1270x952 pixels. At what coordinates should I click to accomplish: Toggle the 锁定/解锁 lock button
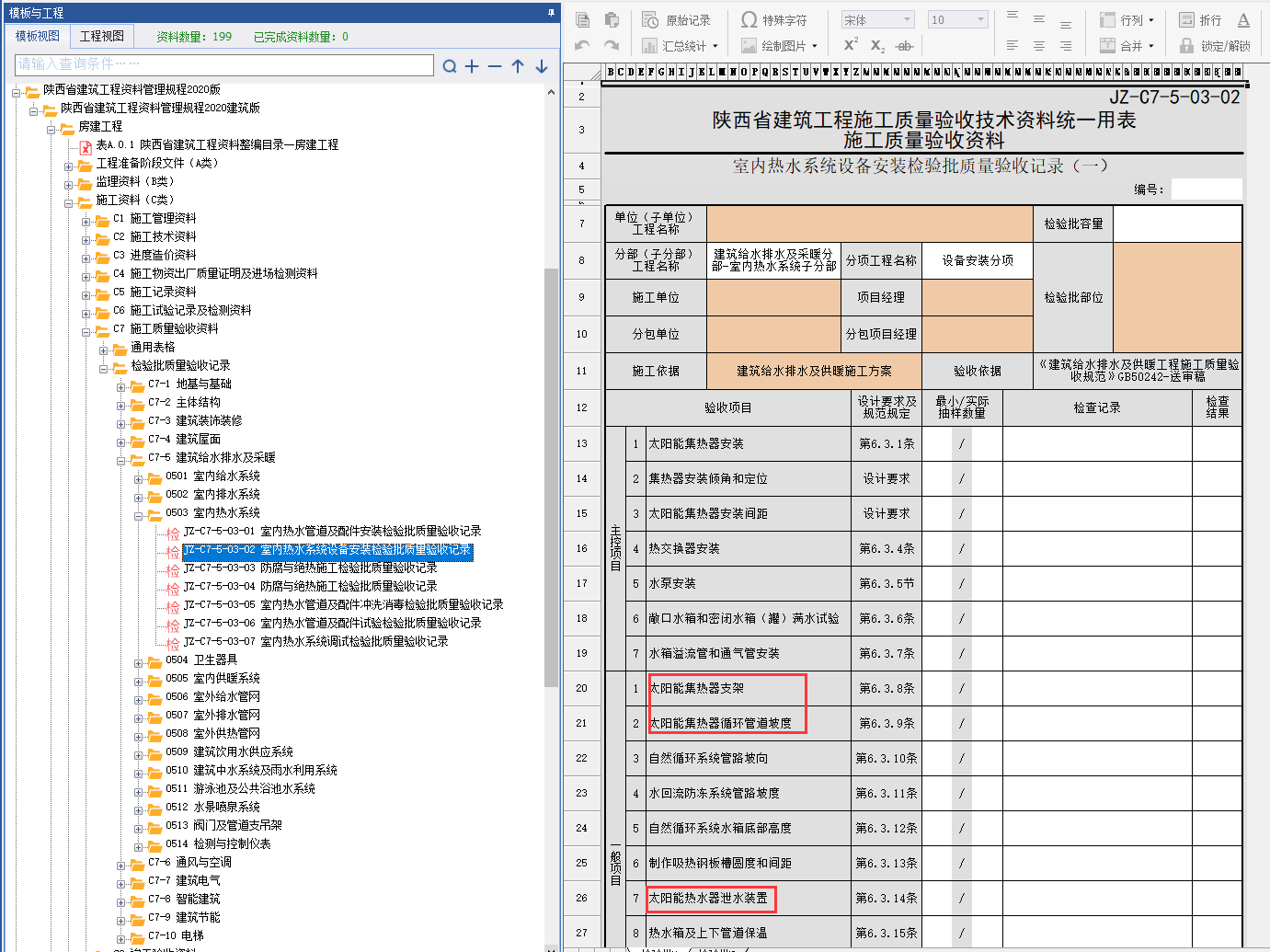tap(1215, 45)
